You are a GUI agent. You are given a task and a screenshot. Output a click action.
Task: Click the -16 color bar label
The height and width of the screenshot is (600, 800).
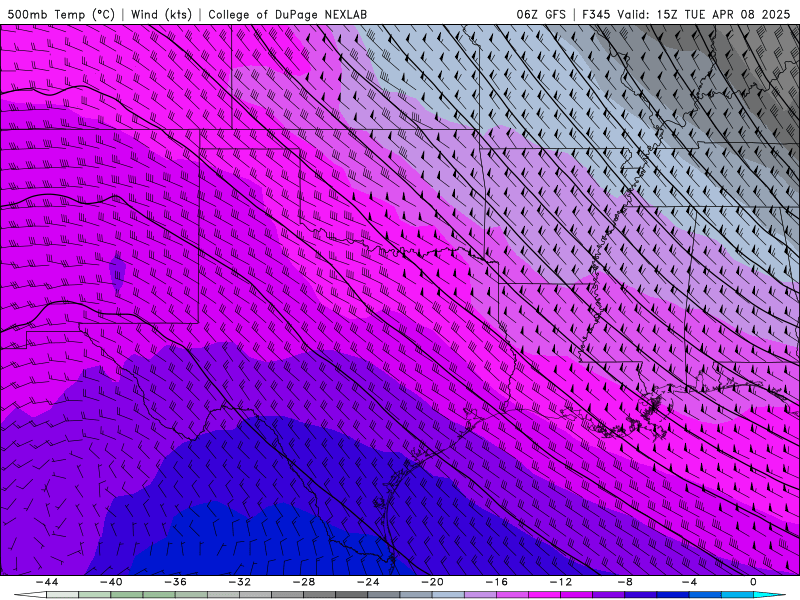[496, 582]
